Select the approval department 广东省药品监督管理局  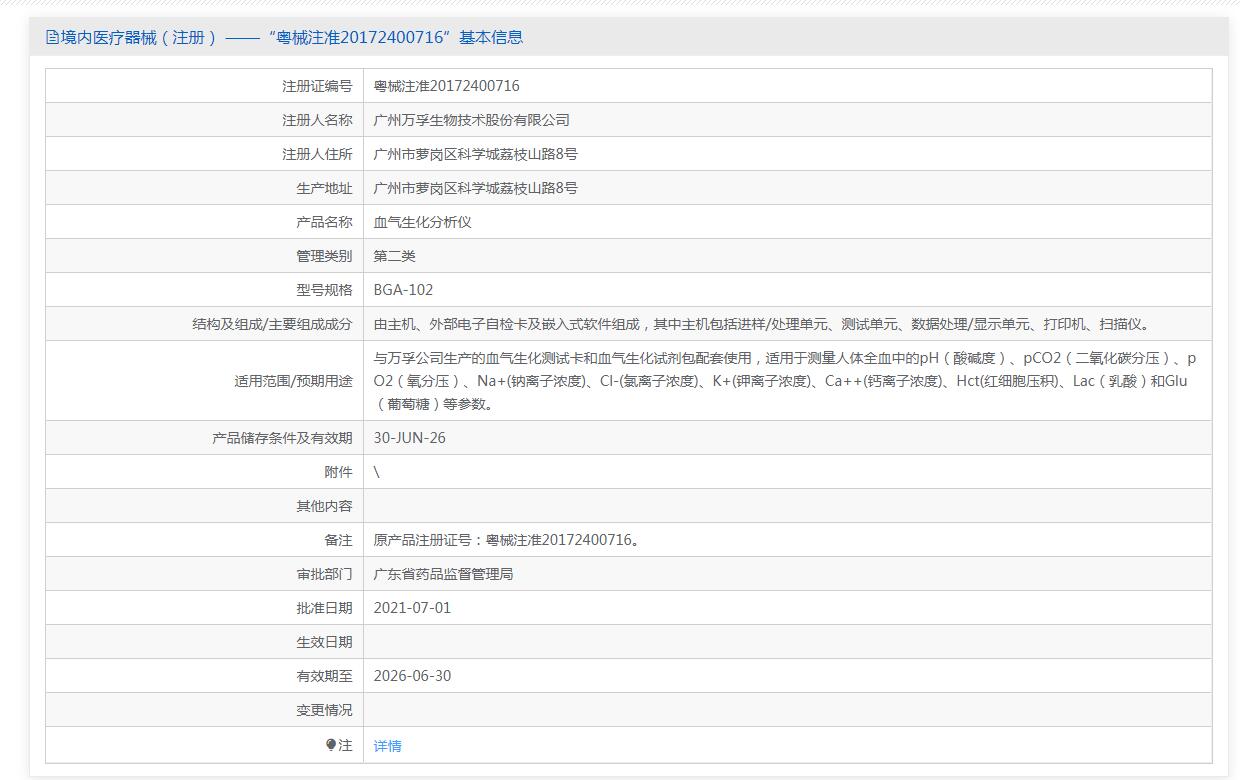point(443,574)
